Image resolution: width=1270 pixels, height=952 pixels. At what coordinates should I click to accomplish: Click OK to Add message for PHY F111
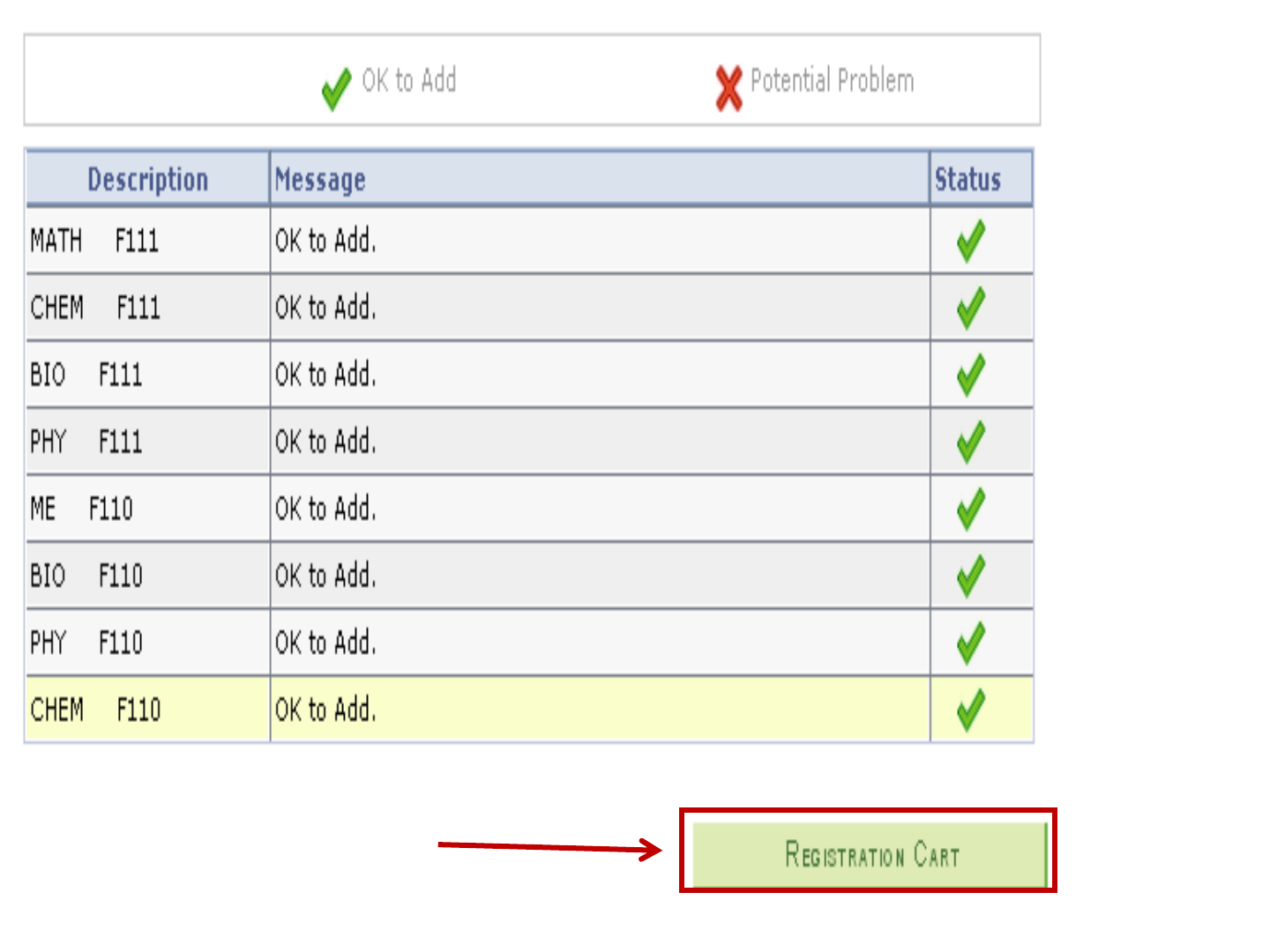[325, 442]
